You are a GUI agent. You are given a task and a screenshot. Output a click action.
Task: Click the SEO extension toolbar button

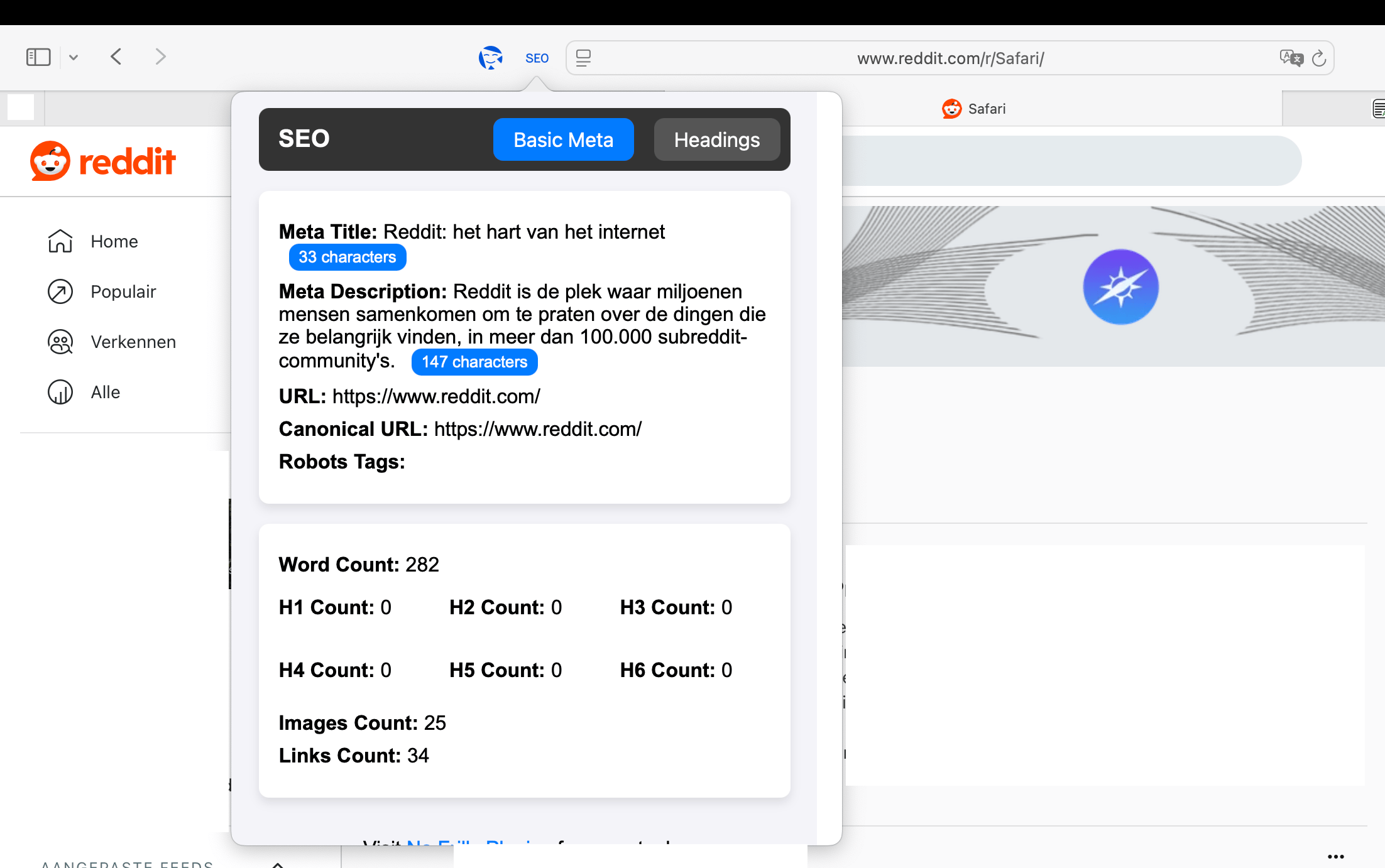(537, 58)
